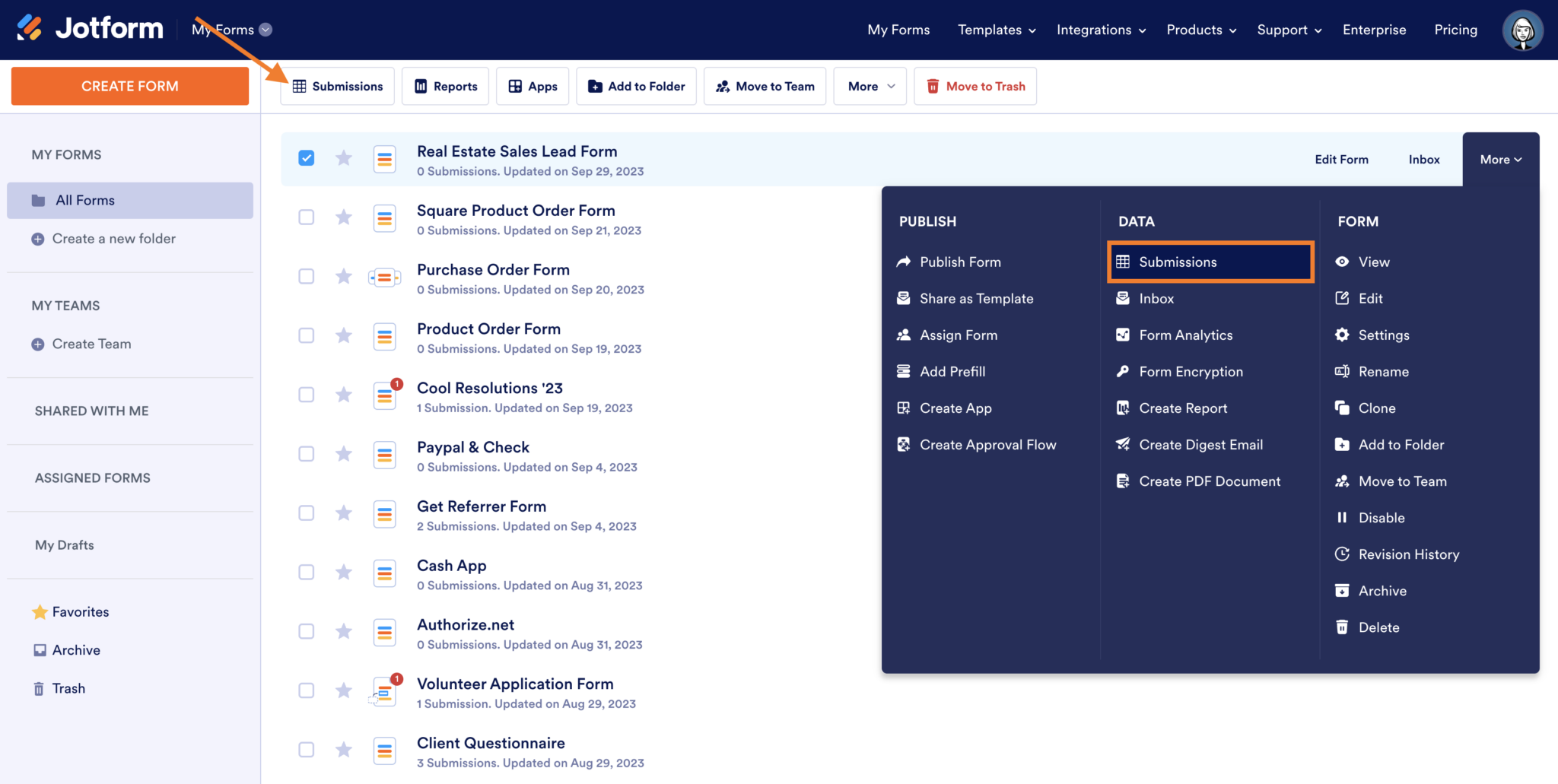Viewport: 1558px width, 784px height.
Task: Select the Submissions grid icon in toolbar
Action: tap(300, 86)
